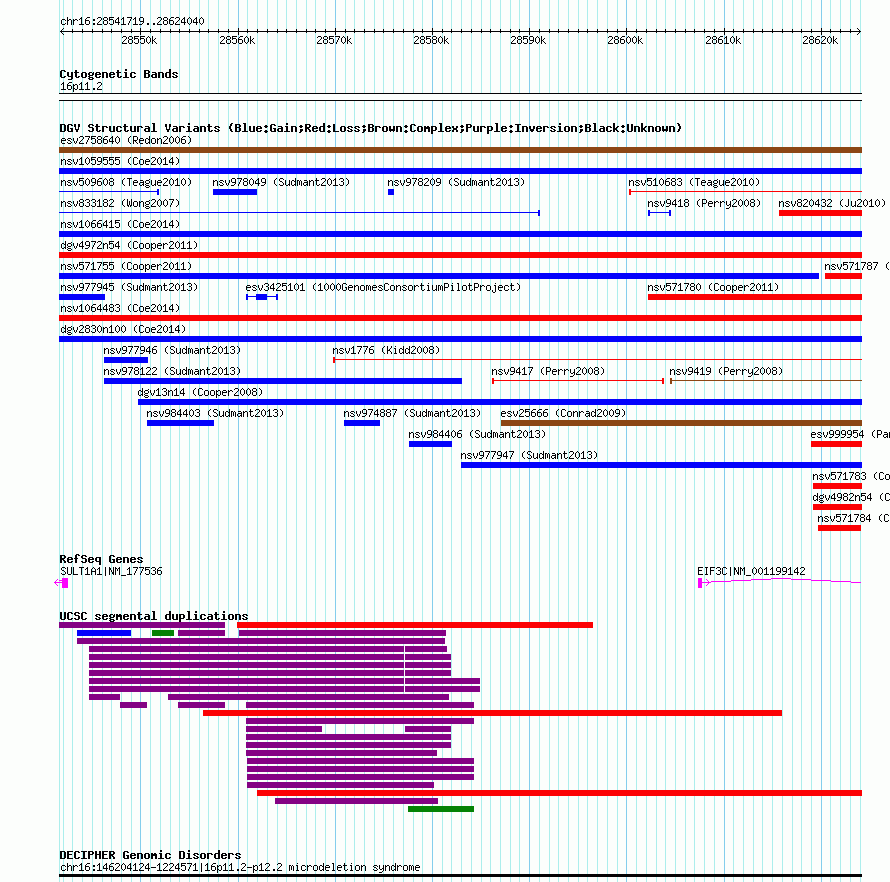Click nsv571755 (Cooper2011) label
890x882 pixels.
(x=126, y=266)
